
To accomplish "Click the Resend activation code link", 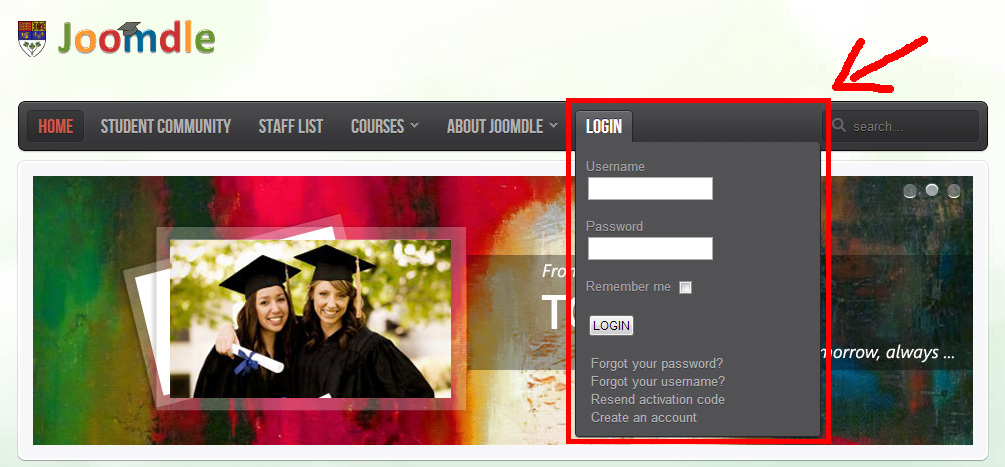I will [658, 399].
